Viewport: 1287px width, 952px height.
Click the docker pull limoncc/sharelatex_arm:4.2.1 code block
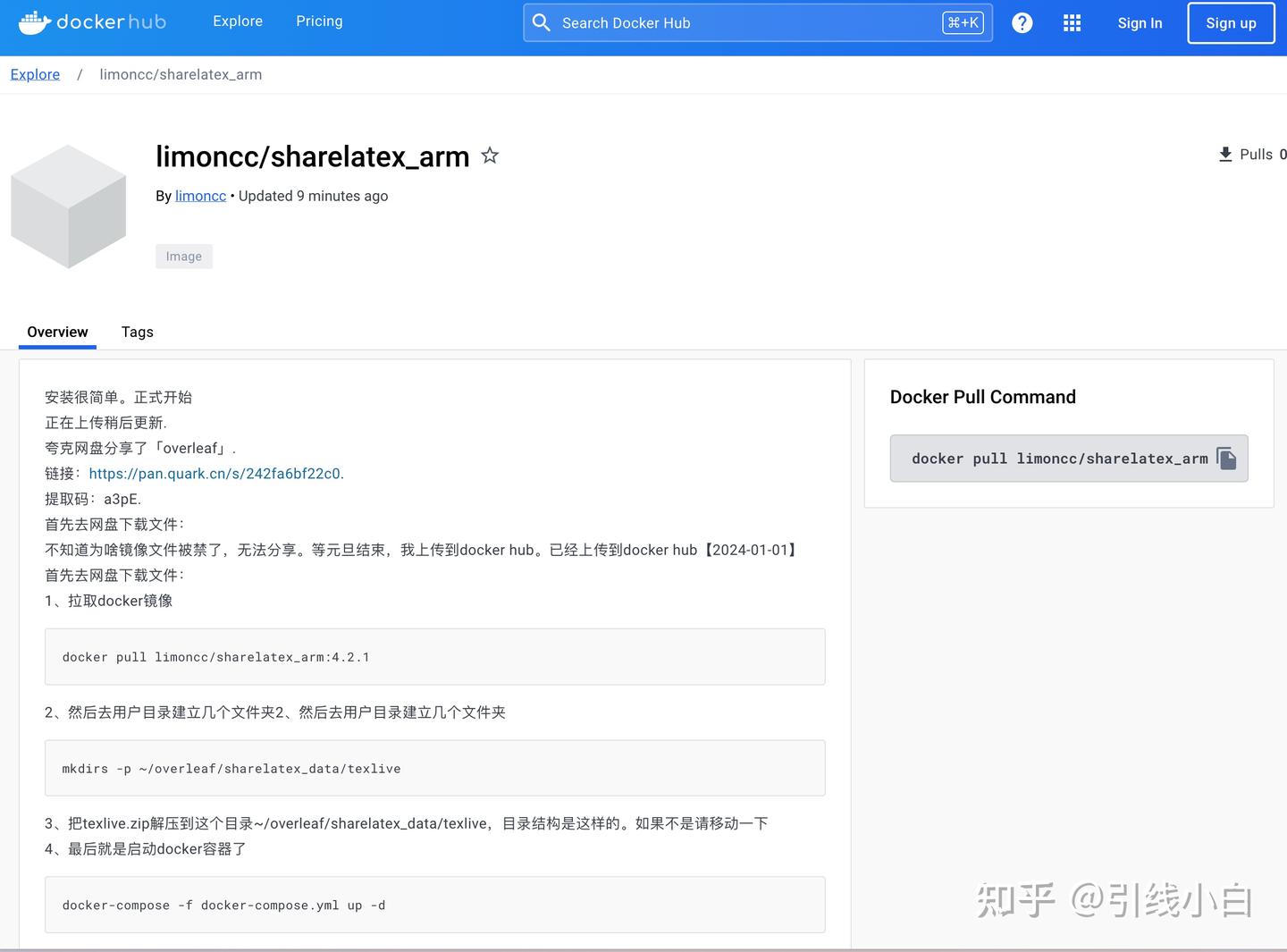tap(435, 657)
